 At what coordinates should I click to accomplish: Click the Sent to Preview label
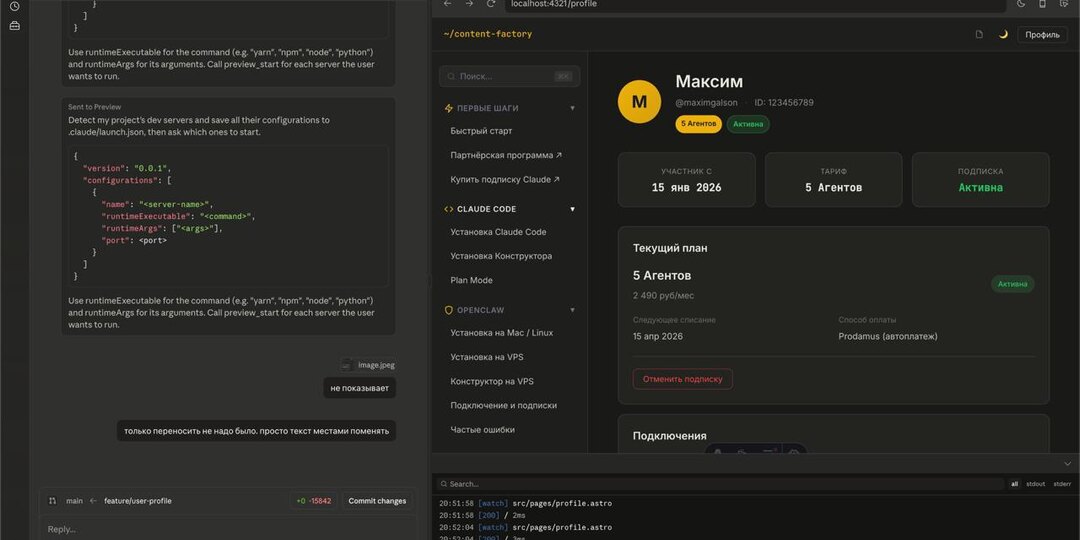(x=94, y=107)
